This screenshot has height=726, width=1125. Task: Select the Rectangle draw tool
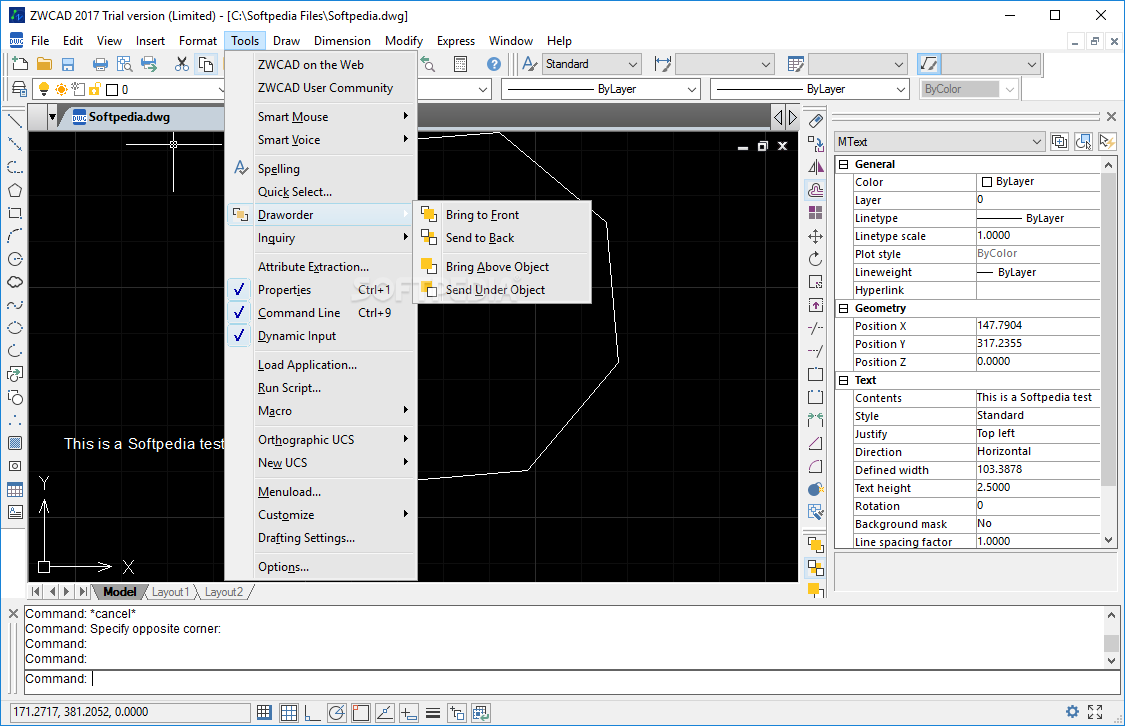pyautogui.click(x=14, y=213)
